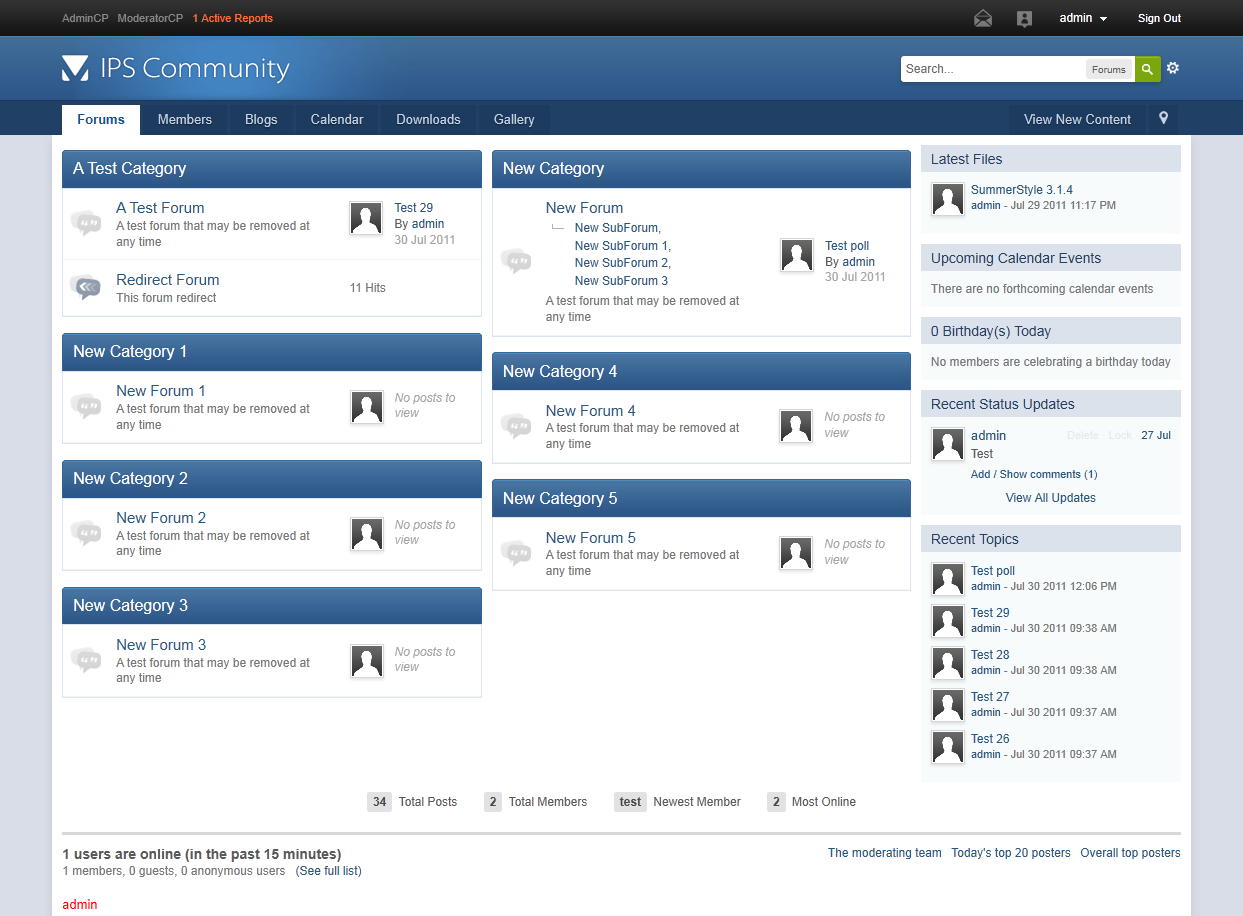Screen dimensions: 1243x916
Task: Click the IPS Community logo
Action: coord(175,68)
